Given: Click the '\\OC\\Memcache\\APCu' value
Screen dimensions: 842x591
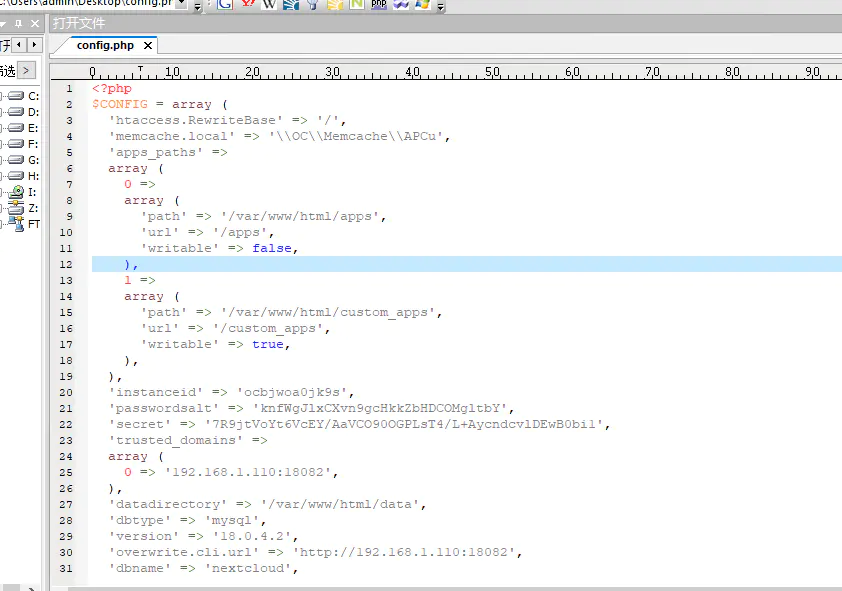Looking at the screenshot, I should pyautogui.click(x=356, y=136).
